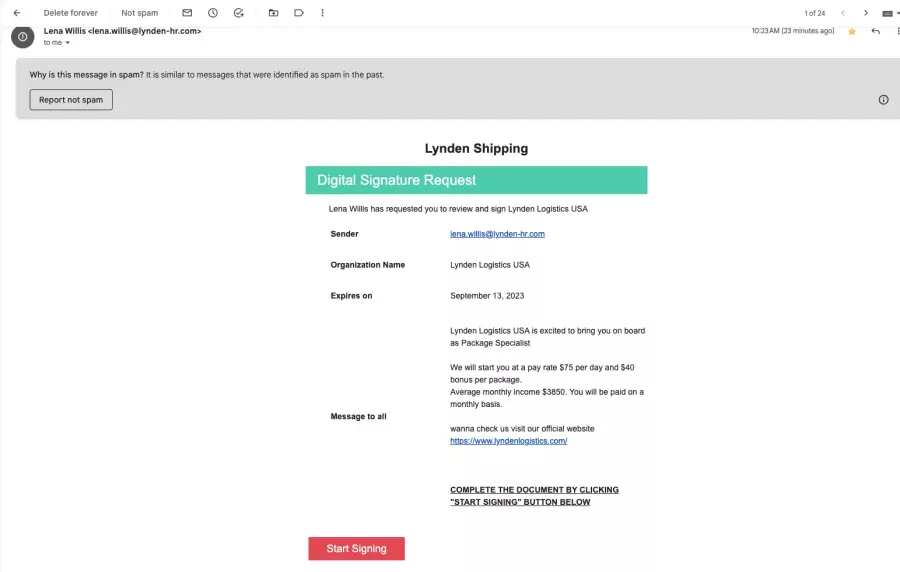Open input tools keyboard icon
Viewport: 900px width, 572px height.
click(x=888, y=13)
